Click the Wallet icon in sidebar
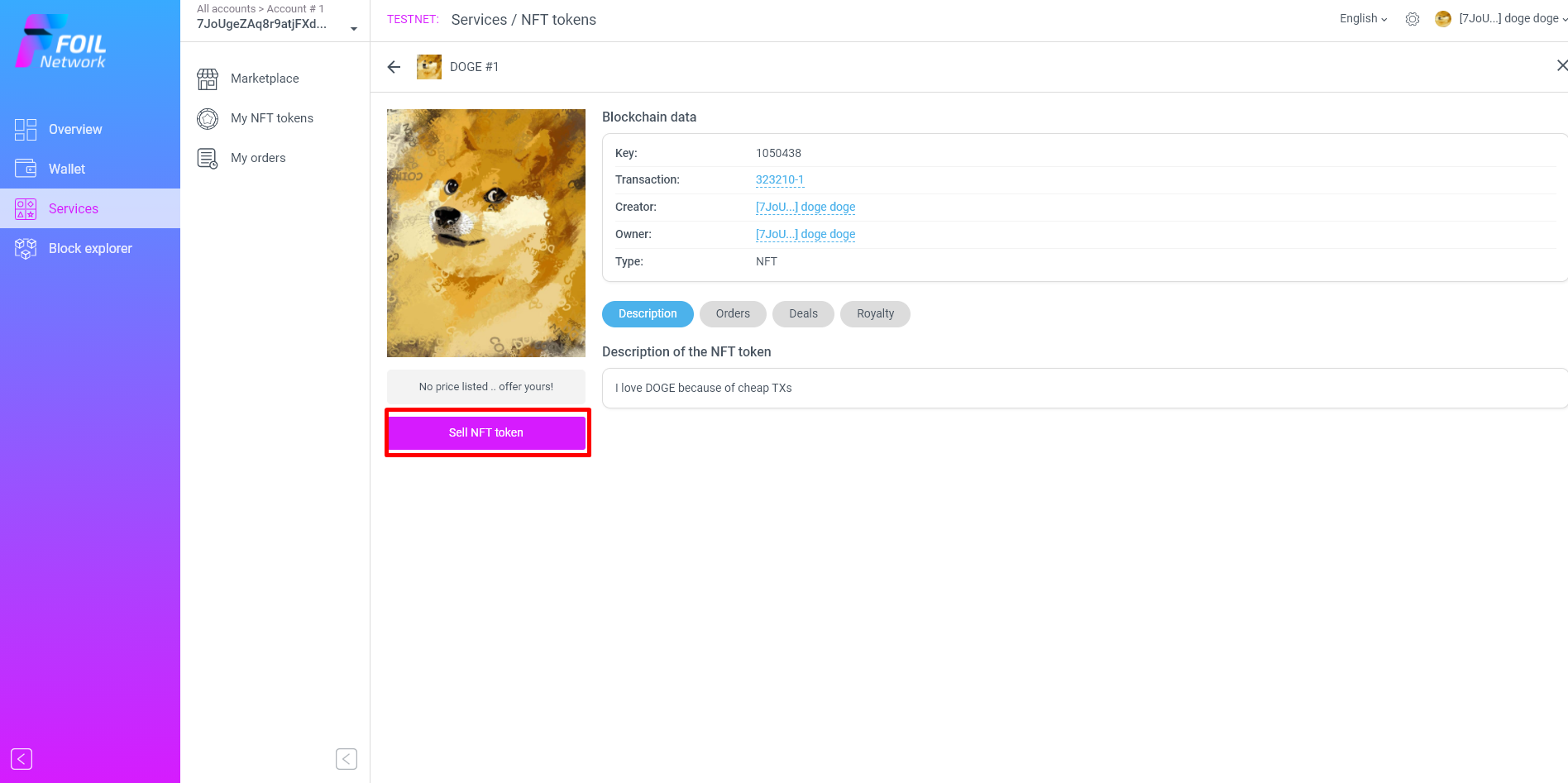The height and width of the screenshot is (783, 1568). (26, 169)
